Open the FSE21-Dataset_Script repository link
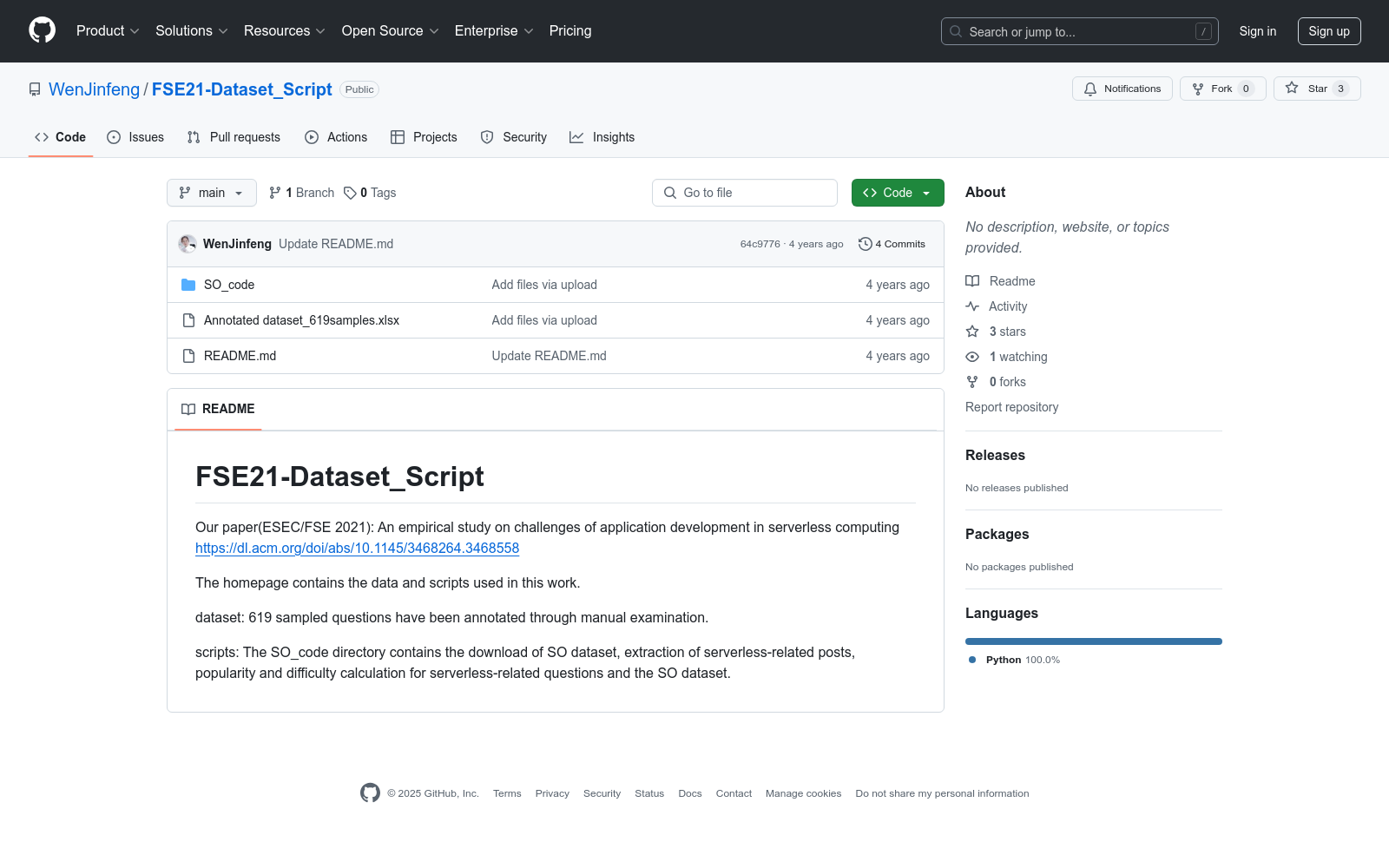Viewport: 1389px width, 868px height. coord(241,89)
